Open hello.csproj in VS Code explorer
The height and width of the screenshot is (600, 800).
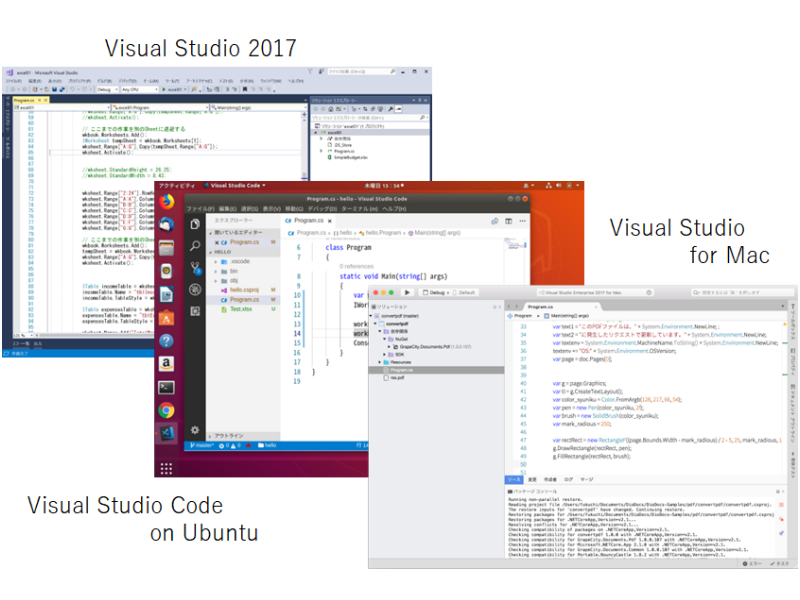pos(244,290)
